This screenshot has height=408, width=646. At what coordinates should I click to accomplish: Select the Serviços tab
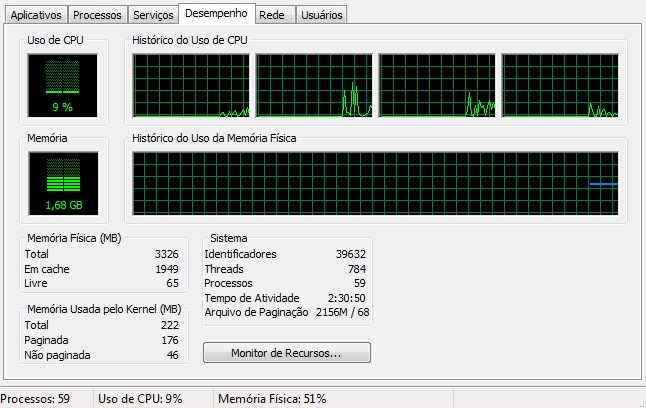[153, 15]
